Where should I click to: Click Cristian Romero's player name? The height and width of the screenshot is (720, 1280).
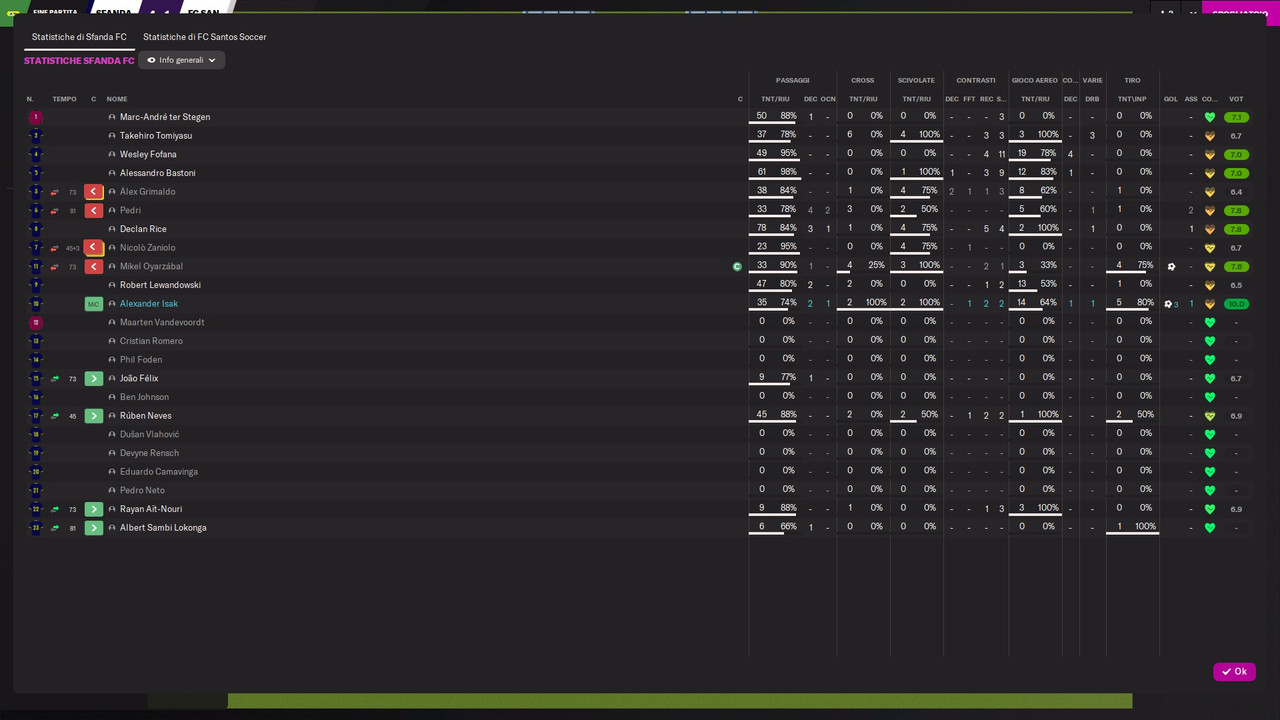[x=151, y=341]
